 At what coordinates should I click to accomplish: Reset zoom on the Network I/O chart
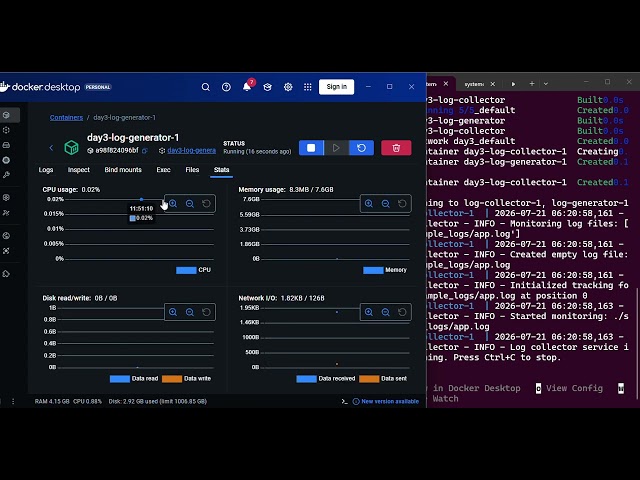coord(402,312)
